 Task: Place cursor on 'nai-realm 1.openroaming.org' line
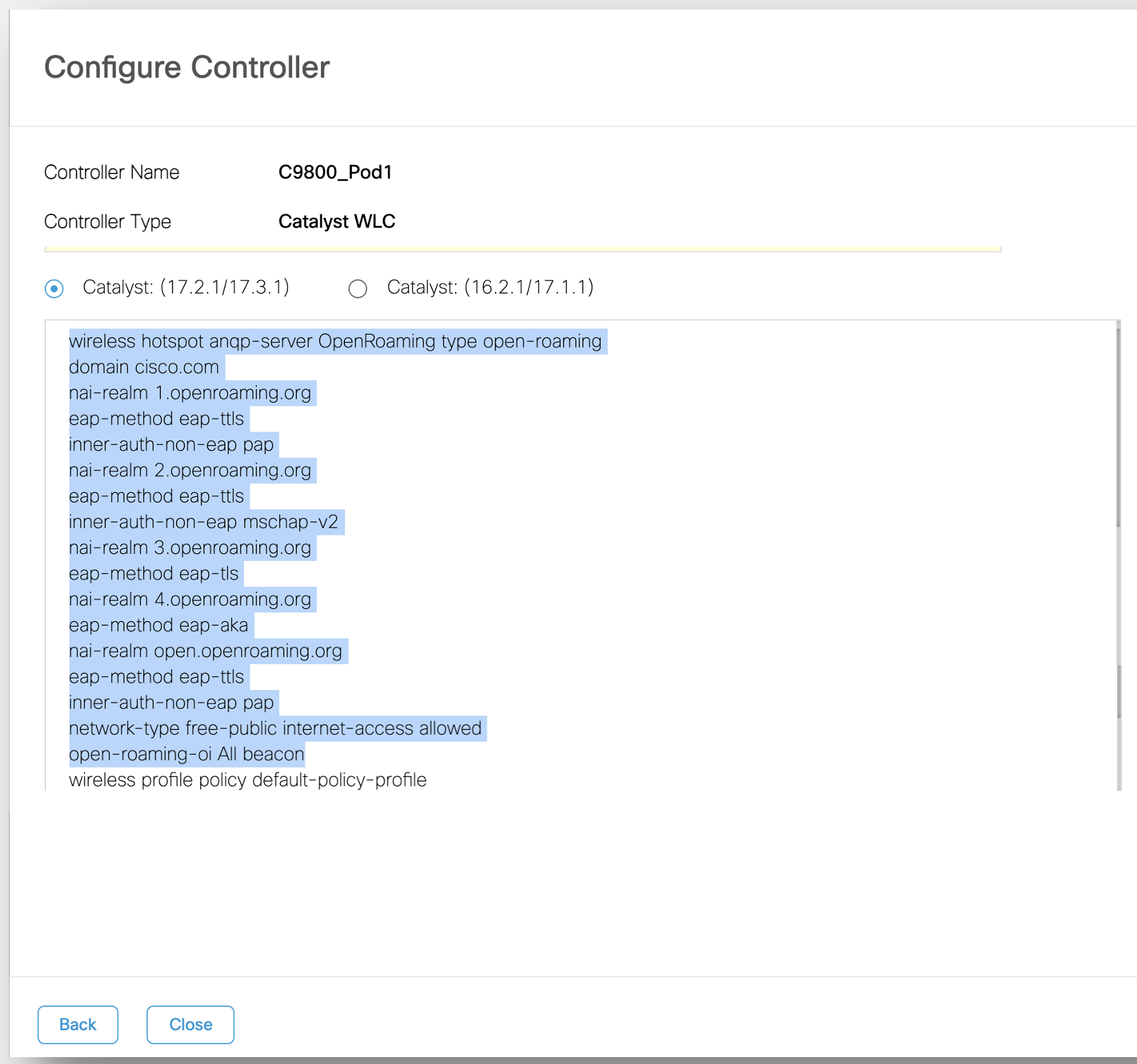190,393
